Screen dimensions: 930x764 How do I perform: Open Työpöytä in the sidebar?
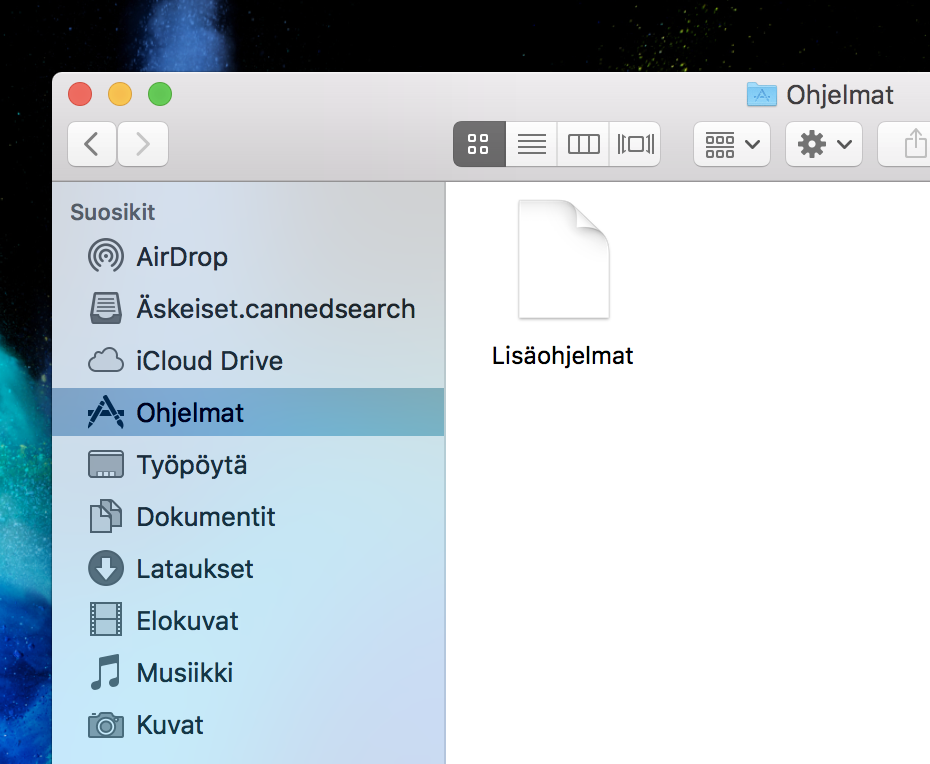tap(248, 464)
